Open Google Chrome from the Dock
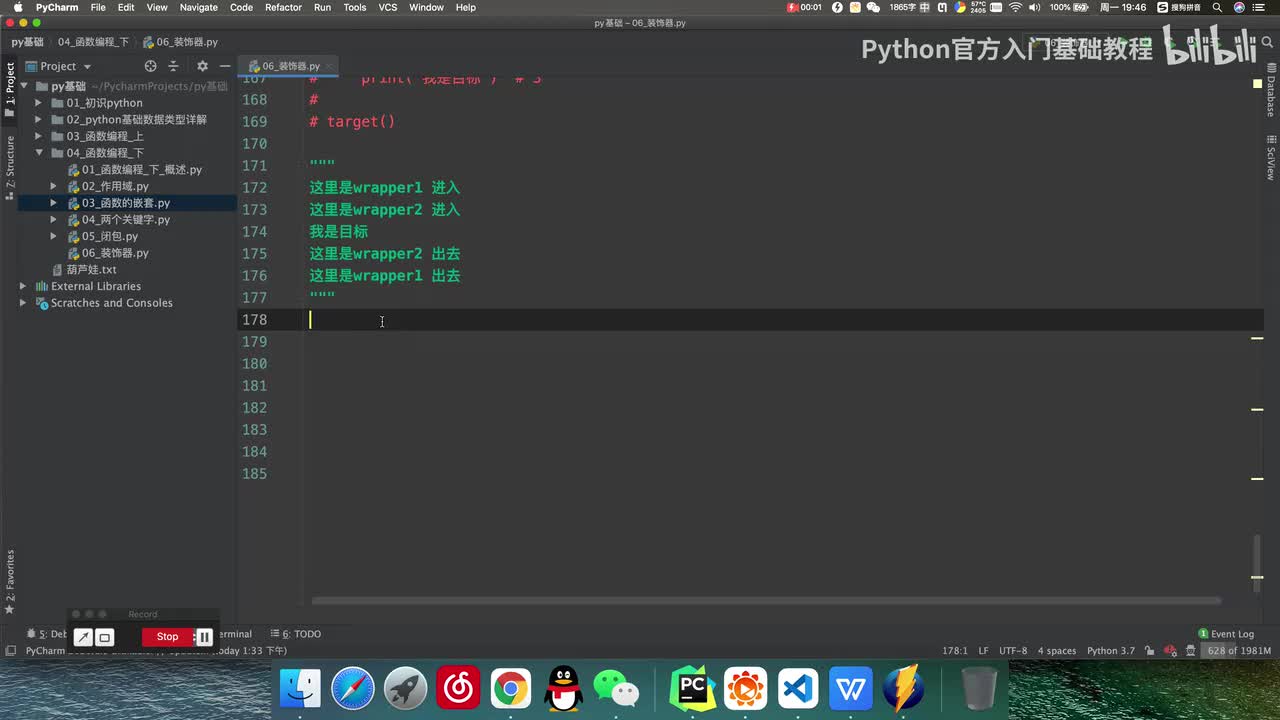Screen dimensions: 1280x720 (x=511, y=689)
